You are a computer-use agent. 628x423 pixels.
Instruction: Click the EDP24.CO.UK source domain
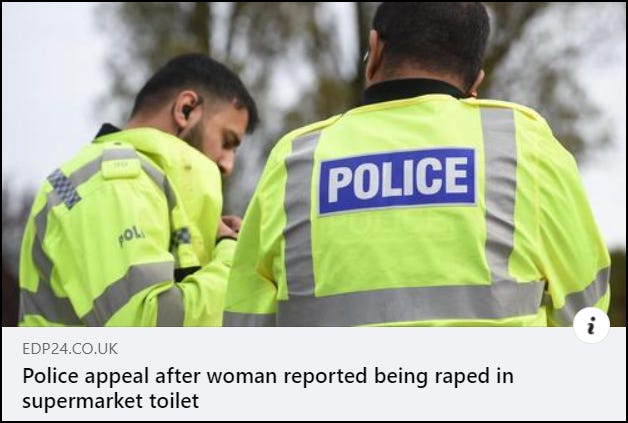pos(70,348)
